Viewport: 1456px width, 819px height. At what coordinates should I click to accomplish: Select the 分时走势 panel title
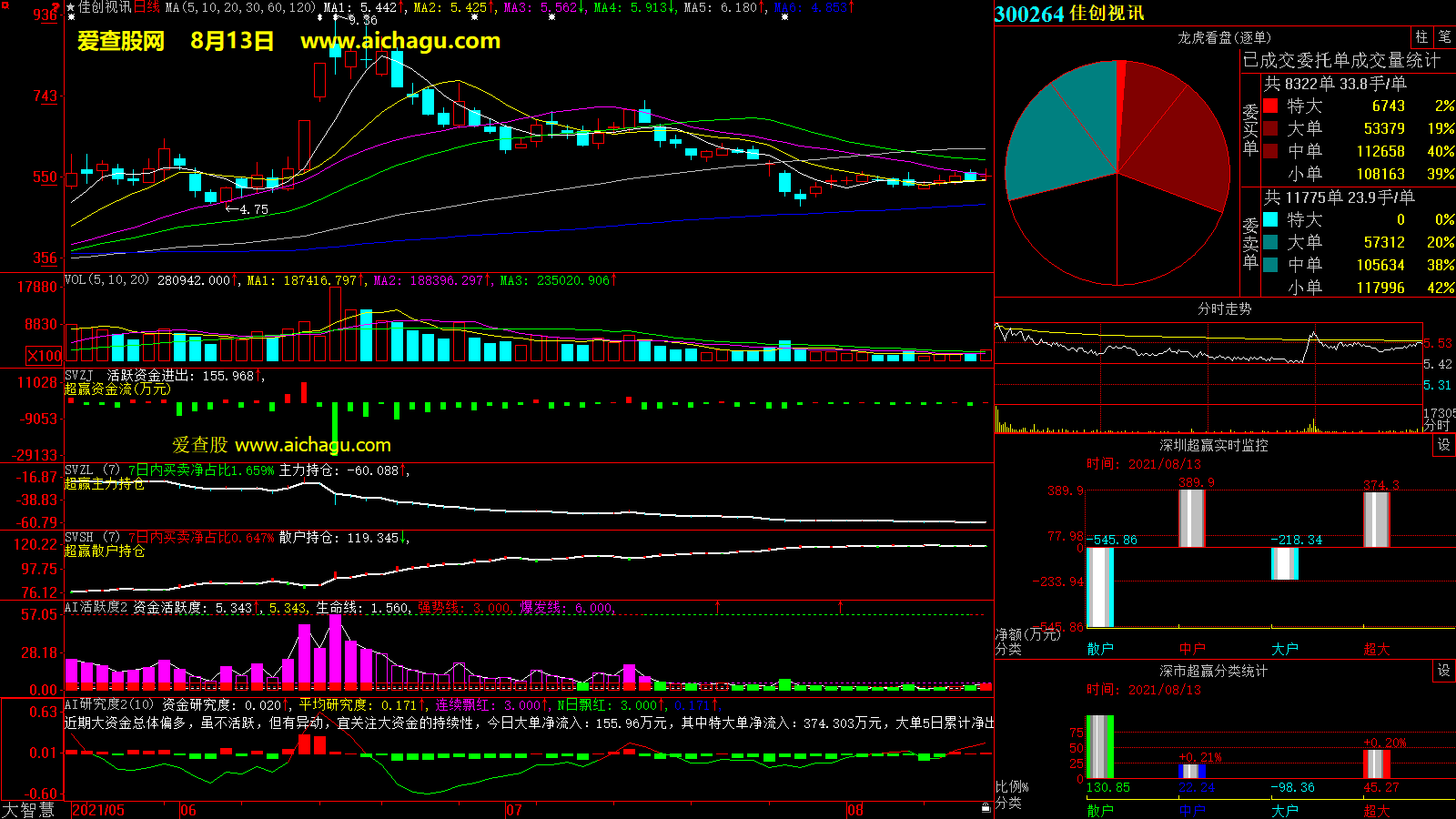[1224, 308]
